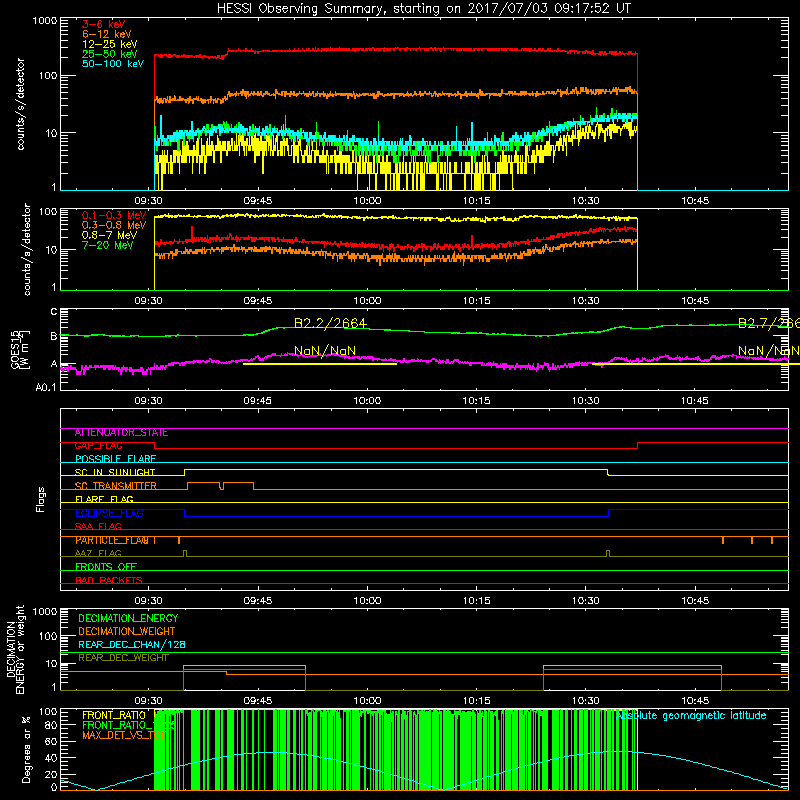Click the B2.2/2664 flare annotation
This screenshot has height=800, width=800.
tap(330, 323)
